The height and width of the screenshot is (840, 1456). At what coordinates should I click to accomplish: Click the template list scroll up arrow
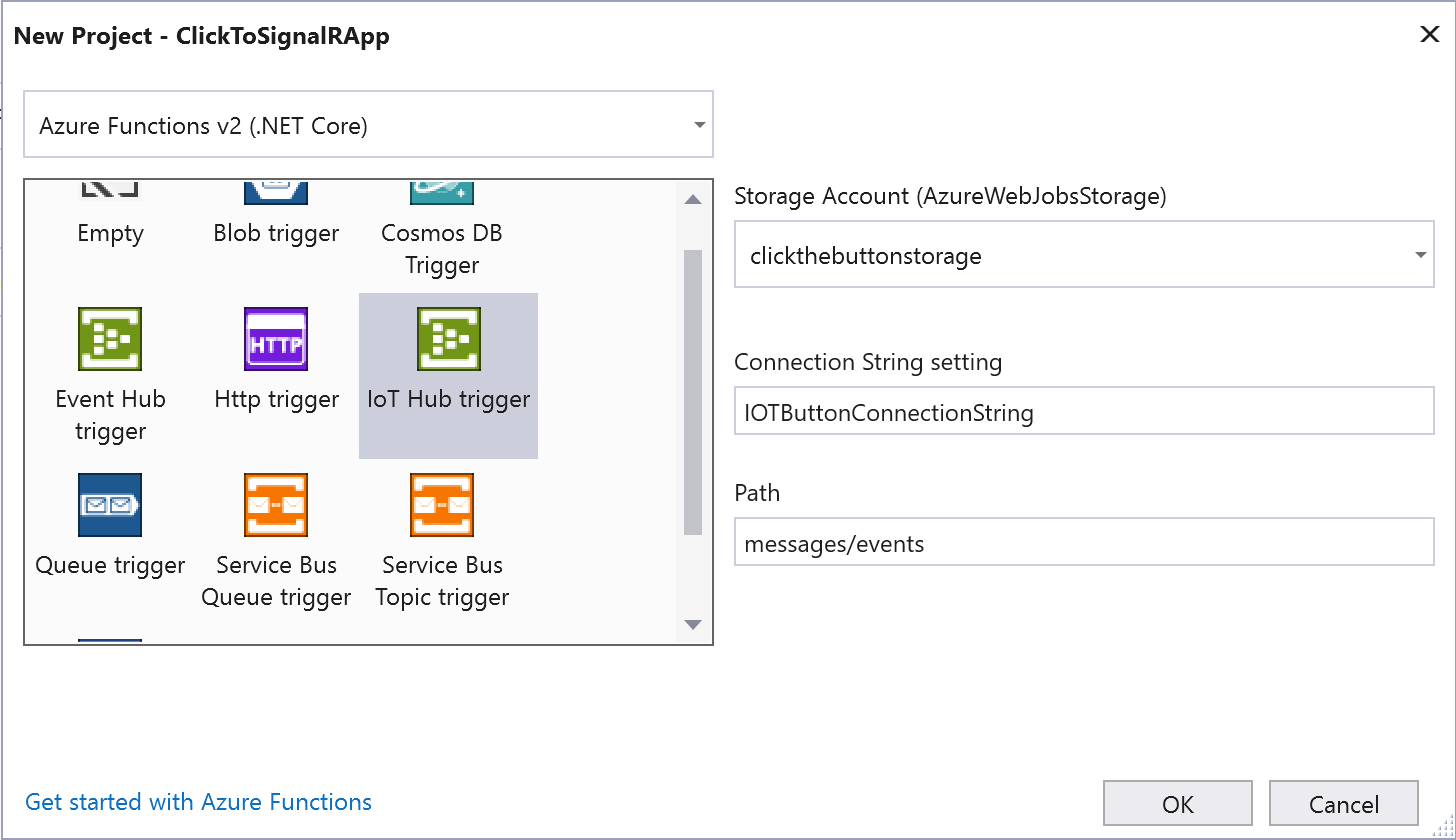coord(693,199)
